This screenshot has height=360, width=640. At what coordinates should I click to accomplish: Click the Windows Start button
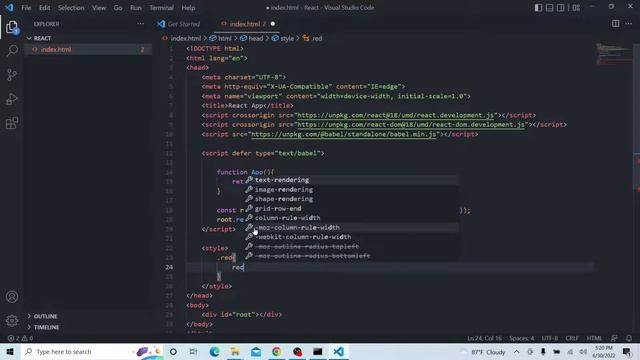click(x=10, y=351)
